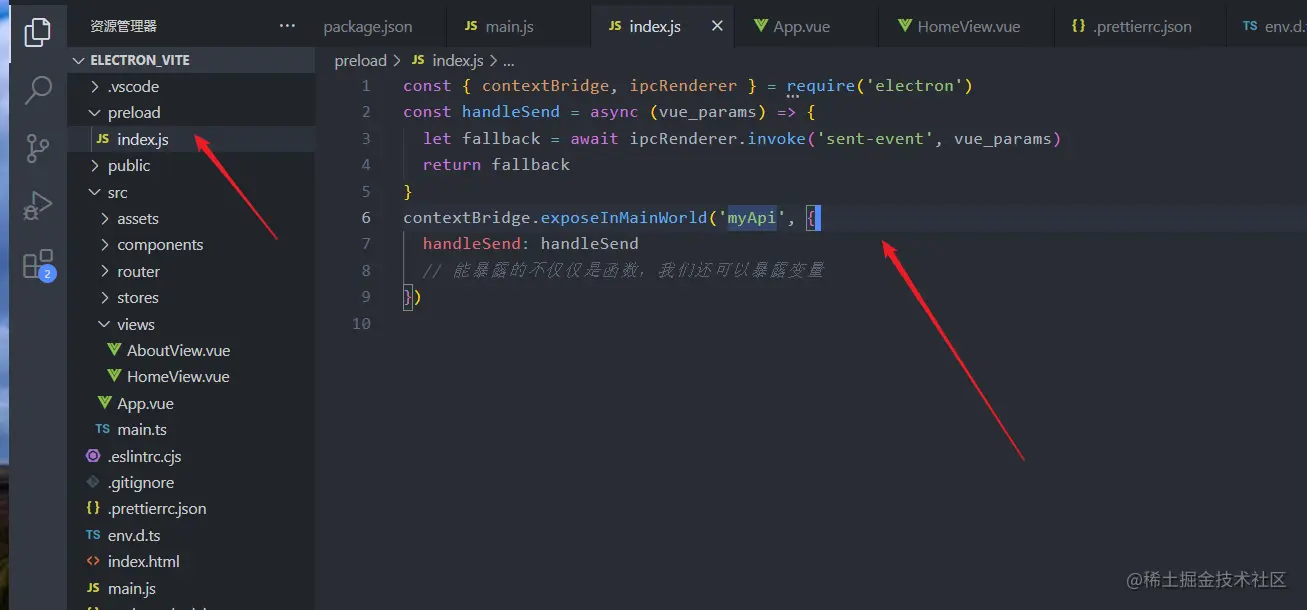This screenshot has width=1307, height=610.
Task: Click the preload breadcrumb segment
Action: [360, 61]
